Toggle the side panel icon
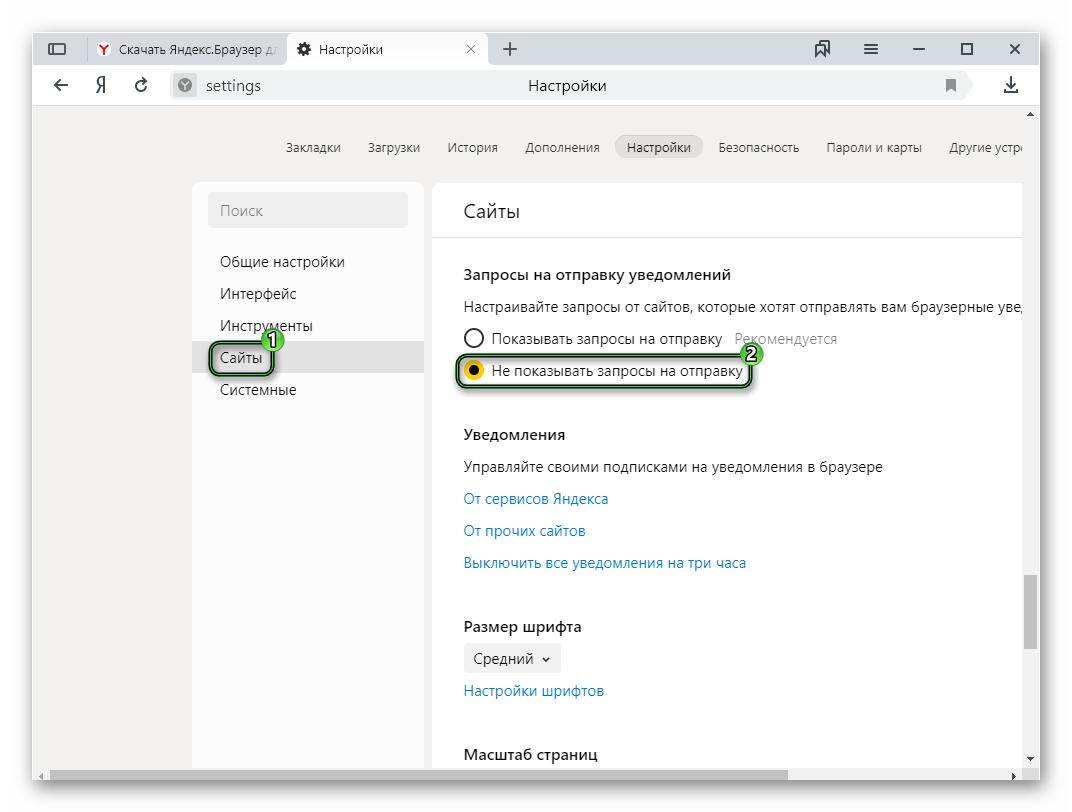 [x=57, y=49]
